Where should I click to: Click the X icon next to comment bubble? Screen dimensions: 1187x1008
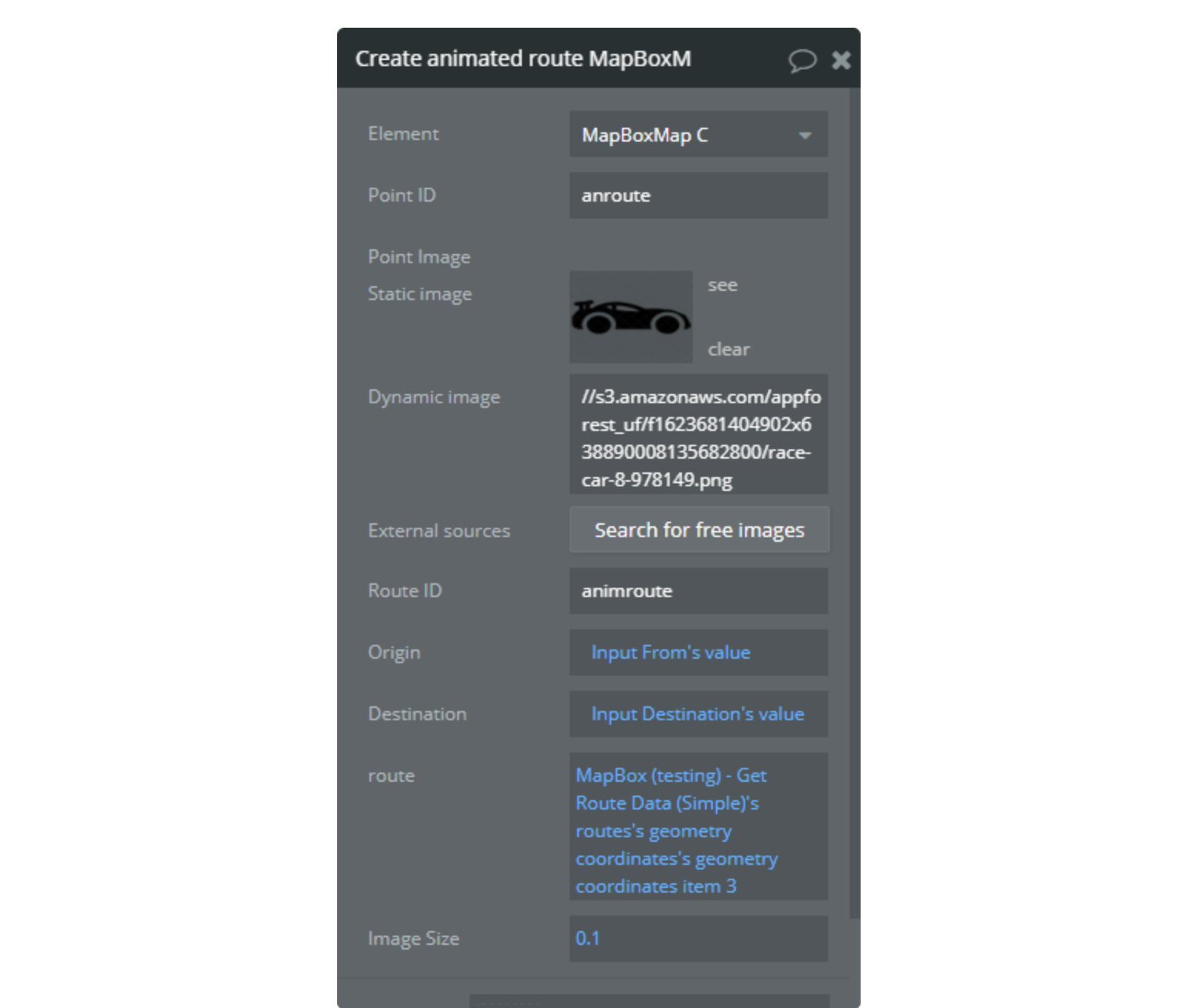841,59
